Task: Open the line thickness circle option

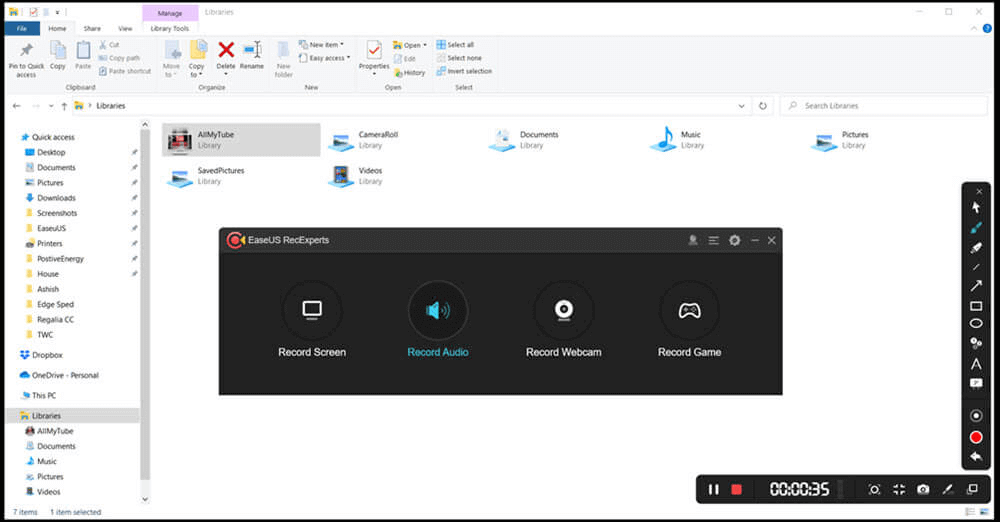Action: [976, 415]
